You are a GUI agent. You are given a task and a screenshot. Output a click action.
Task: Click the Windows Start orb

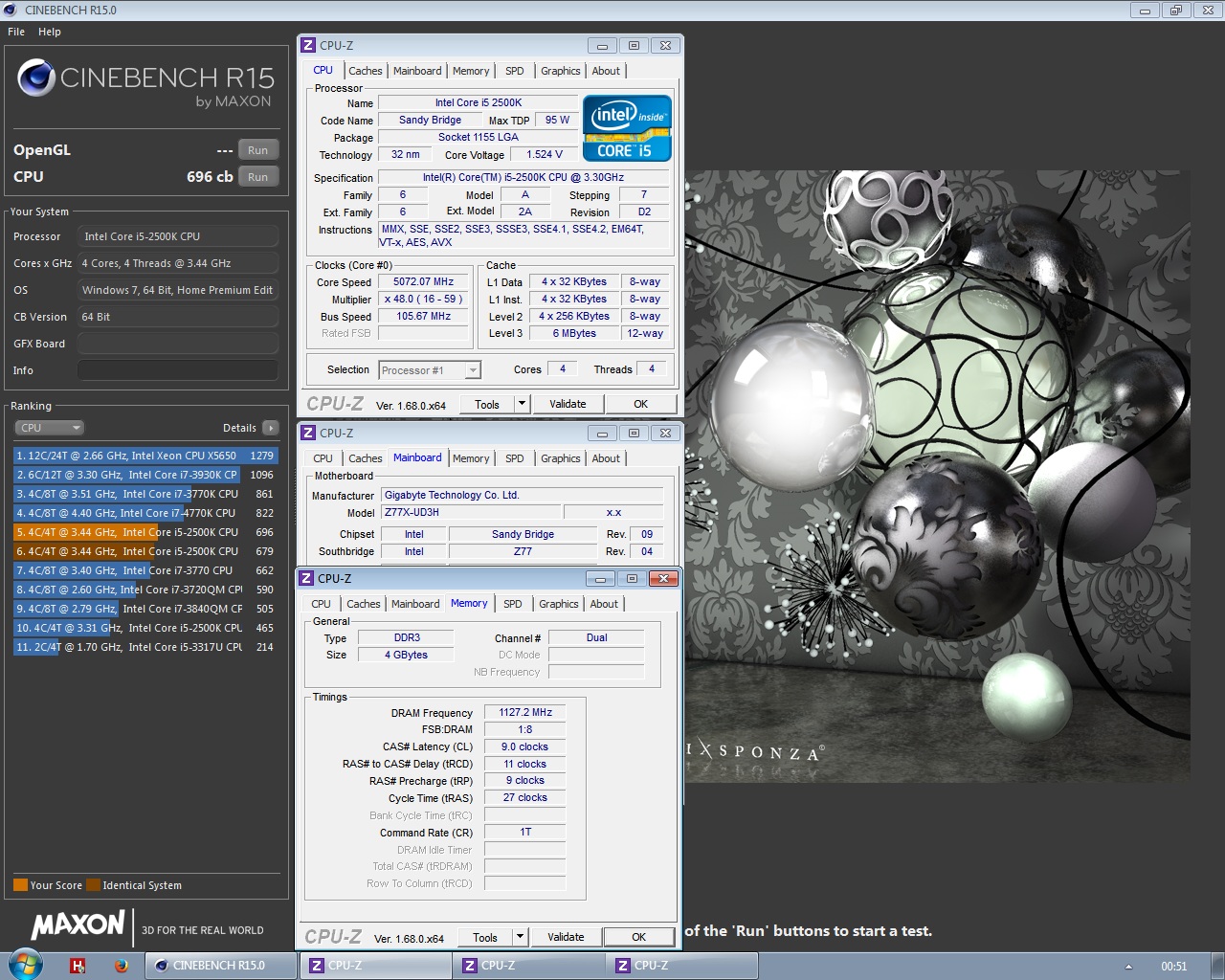click(x=25, y=965)
